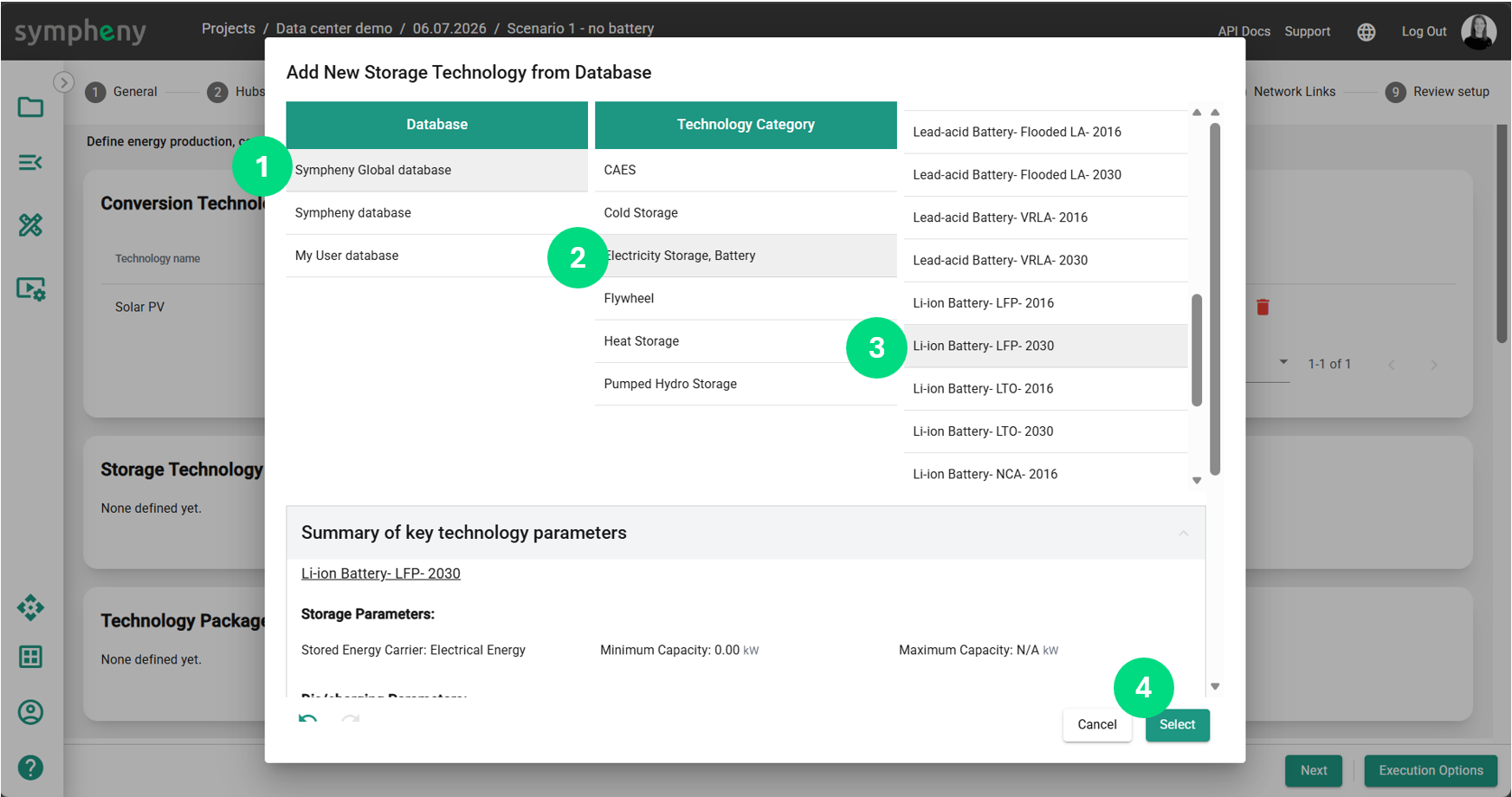Screen dimensions: 1512x797
Task: Open the execution settings icon in sidebar
Action: [31, 288]
